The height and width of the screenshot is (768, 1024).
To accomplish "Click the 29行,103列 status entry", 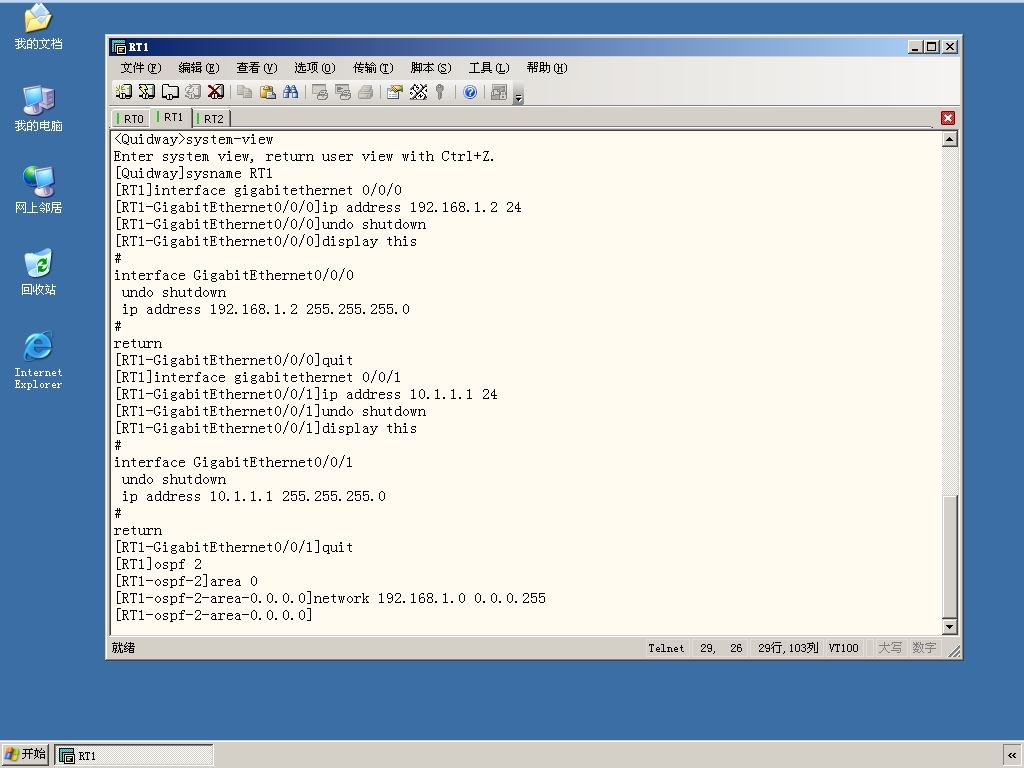I will (x=788, y=648).
